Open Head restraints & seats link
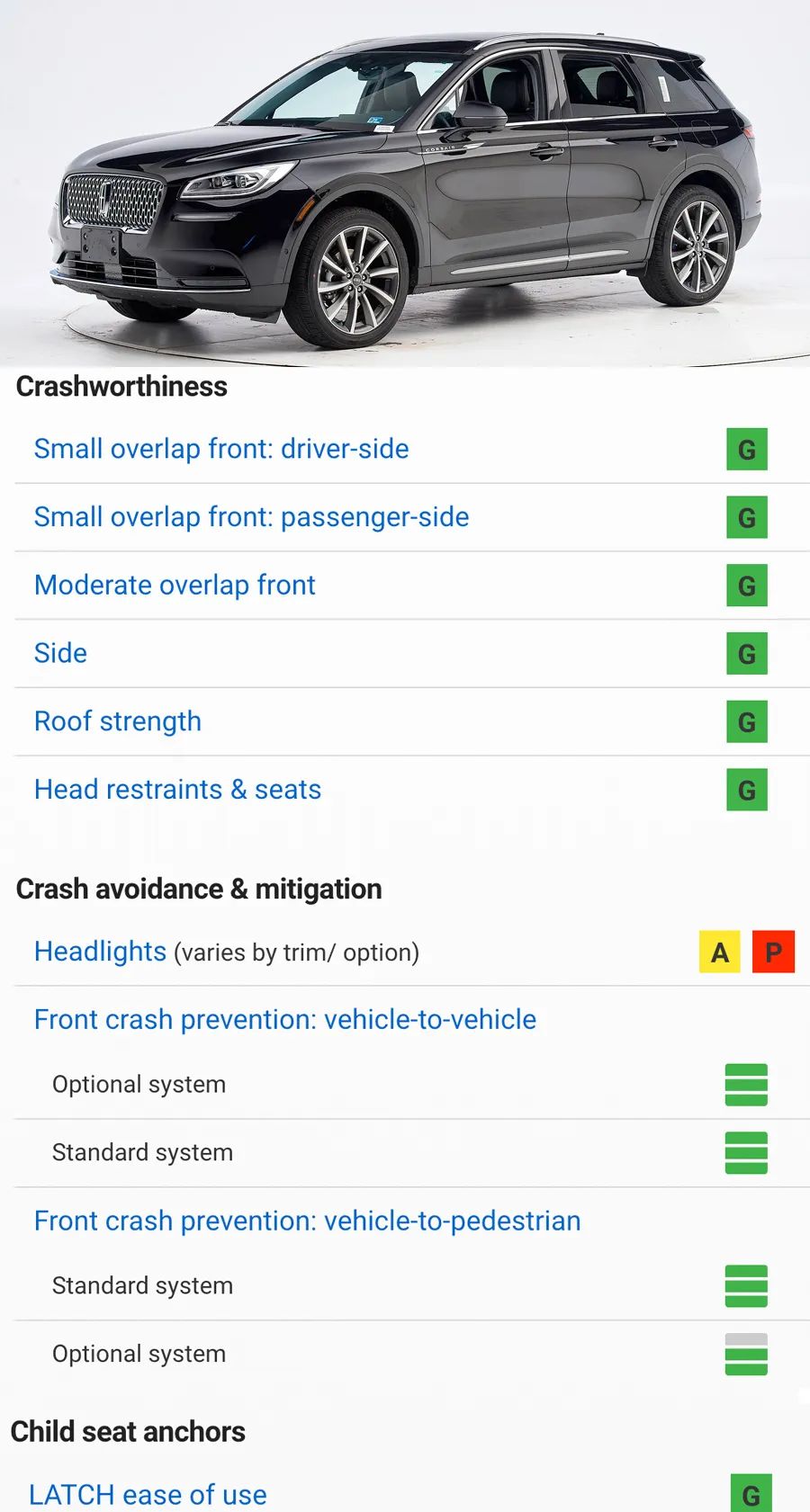 (x=177, y=790)
